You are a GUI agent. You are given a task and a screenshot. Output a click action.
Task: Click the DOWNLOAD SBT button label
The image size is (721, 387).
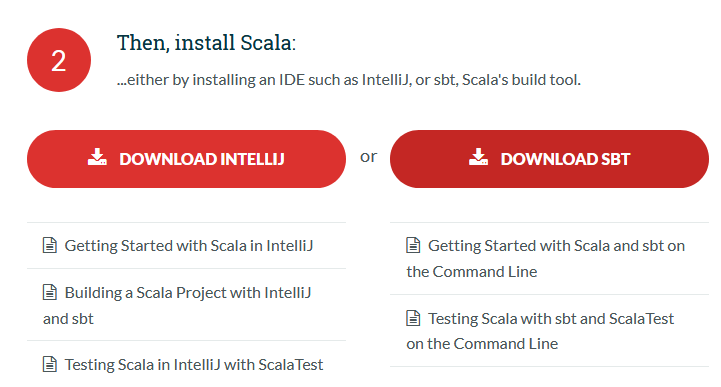[x=565, y=159]
